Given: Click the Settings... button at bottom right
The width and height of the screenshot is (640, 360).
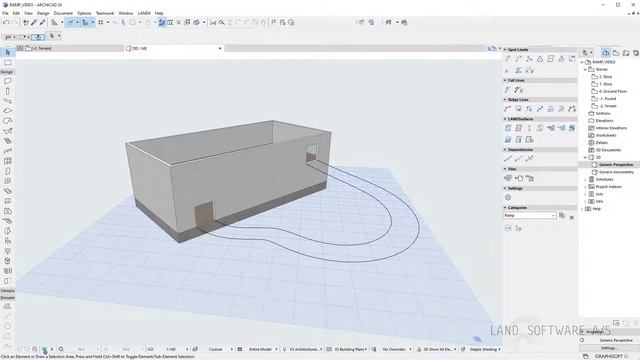Looking at the screenshot, I should (x=608, y=348).
